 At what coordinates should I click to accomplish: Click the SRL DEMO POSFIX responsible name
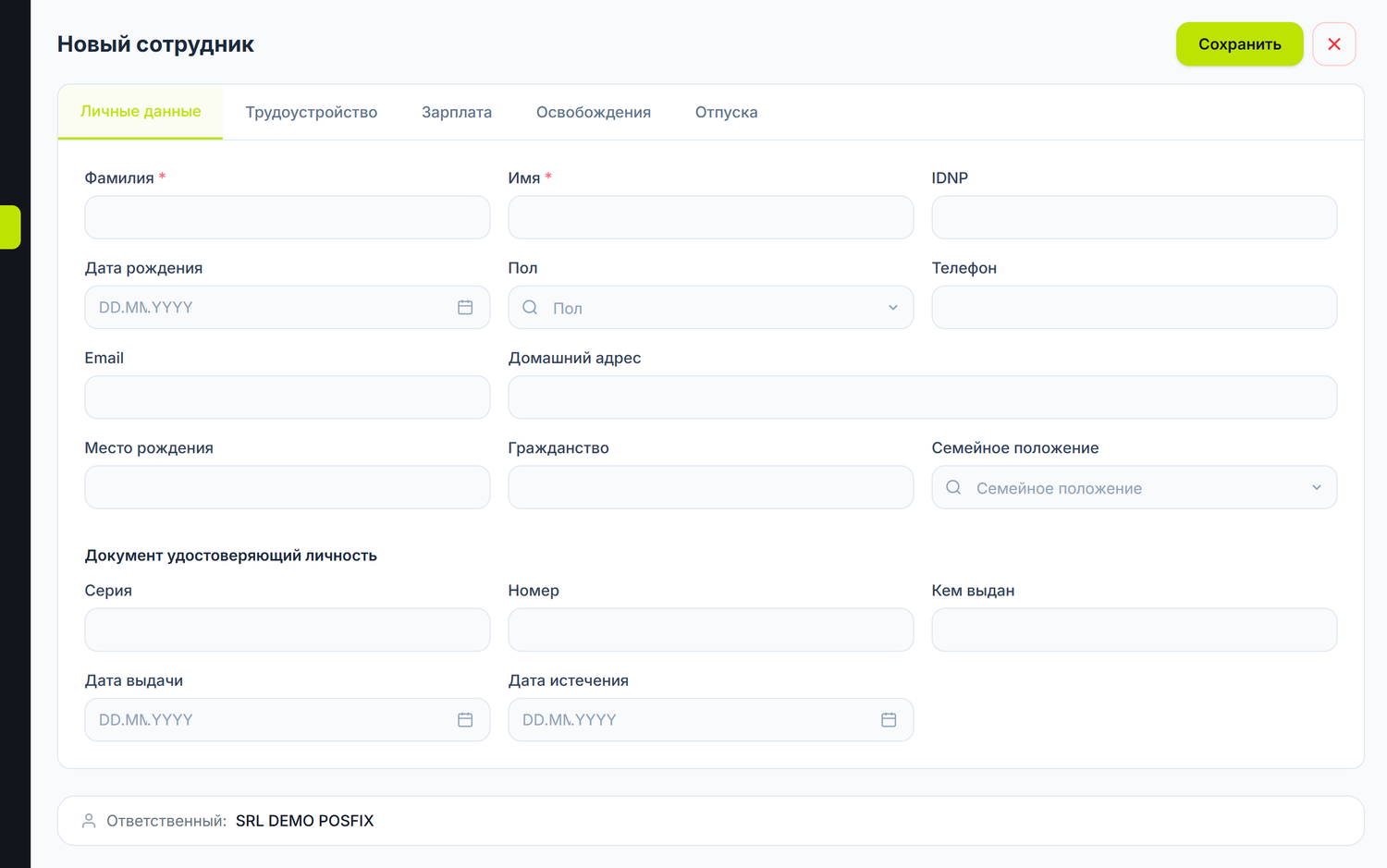click(x=305, y=821)
